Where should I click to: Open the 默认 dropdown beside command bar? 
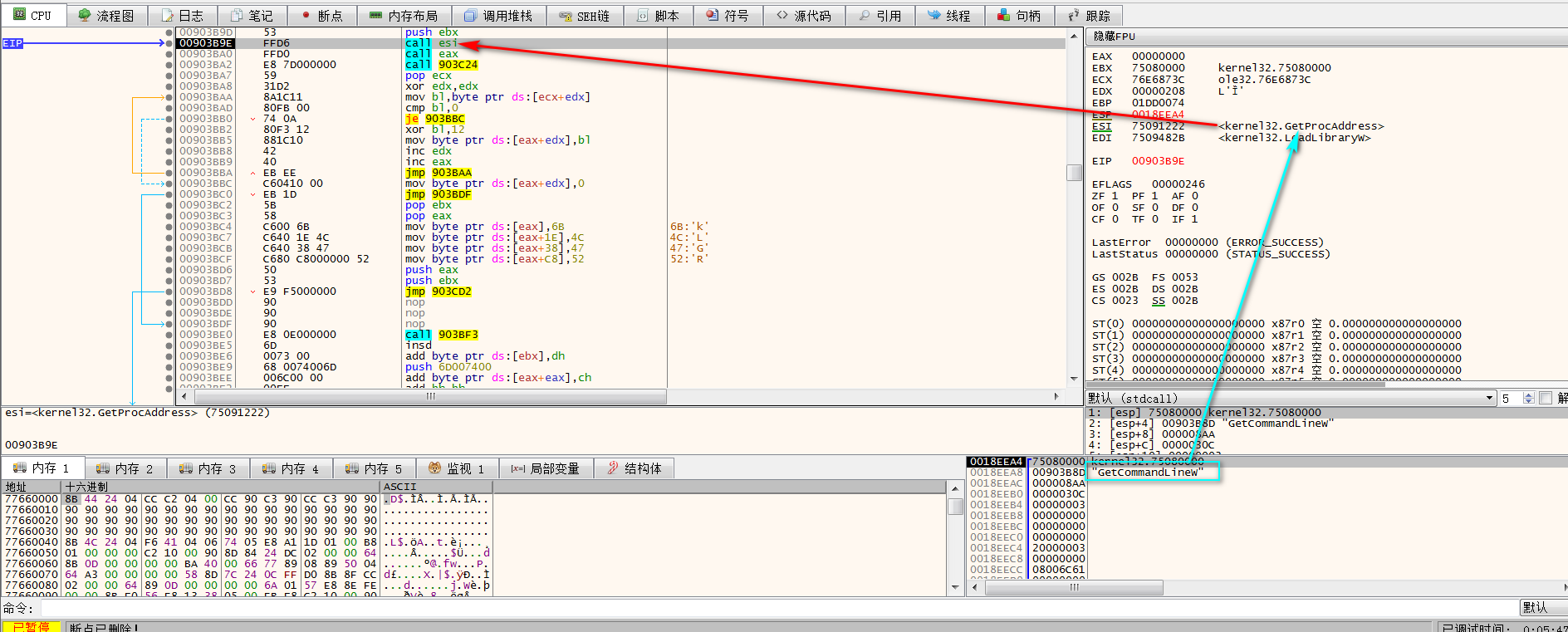click(x=1543, y=607)
